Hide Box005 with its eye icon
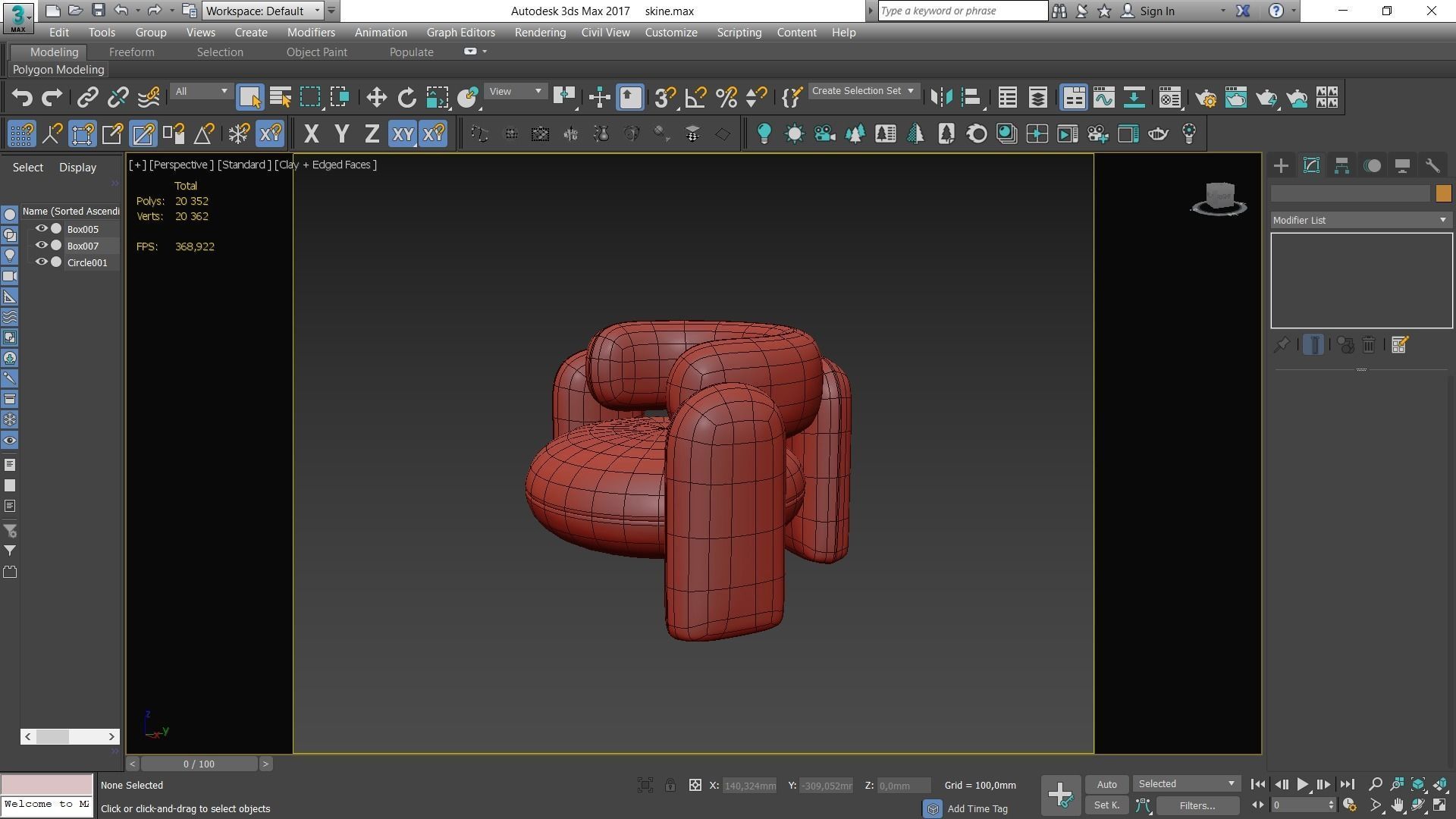This screenshot has width=1456, height=819. click(42, 229)
